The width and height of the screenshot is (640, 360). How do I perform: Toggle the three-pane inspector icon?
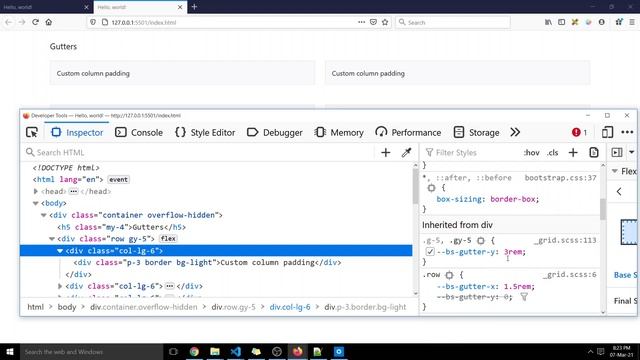617,153
